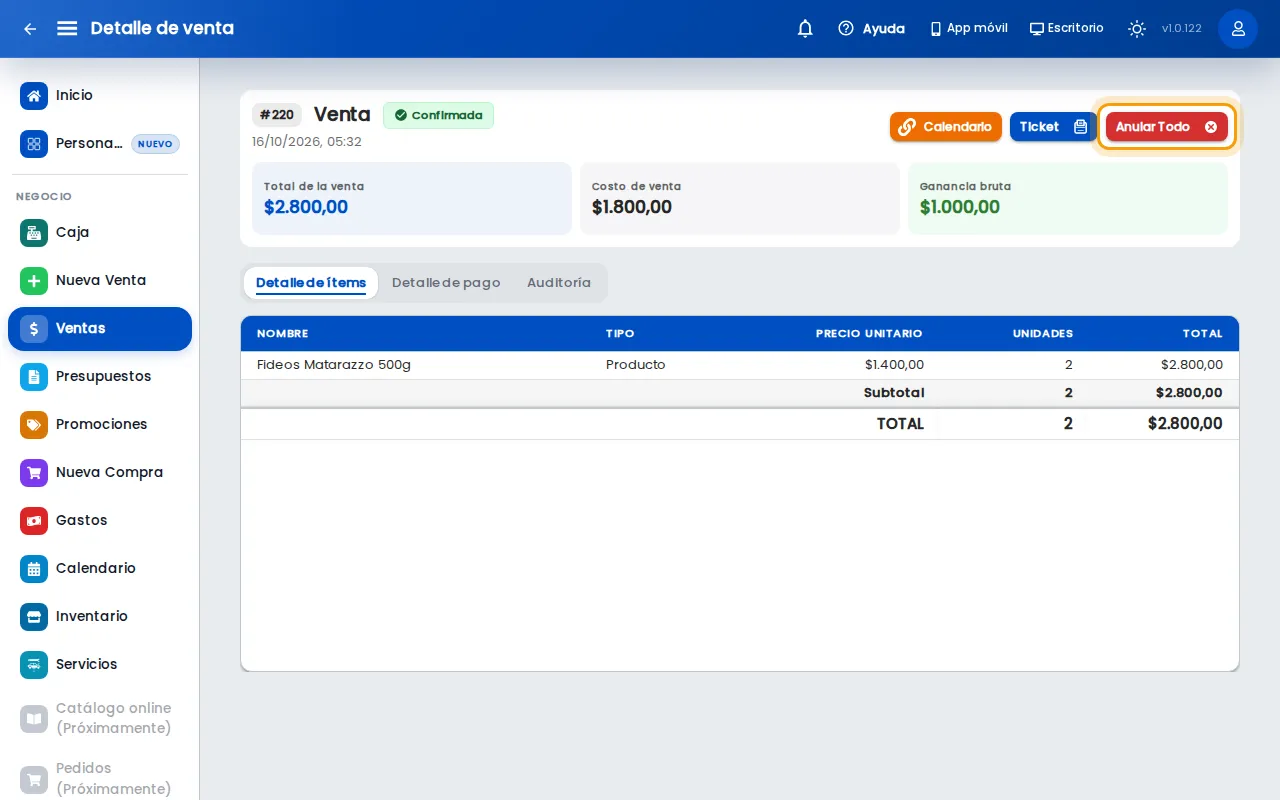Click the Presupuestos document icon
The image size is (1280, 800).
click(34, 377)
